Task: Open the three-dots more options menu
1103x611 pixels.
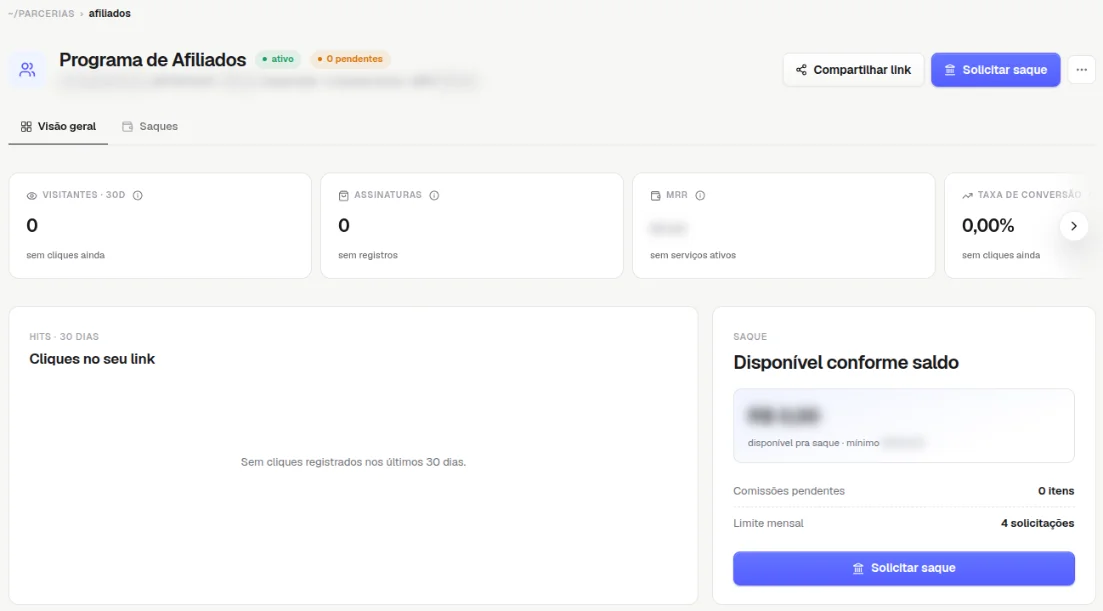Action: [x=1081, y=70]
